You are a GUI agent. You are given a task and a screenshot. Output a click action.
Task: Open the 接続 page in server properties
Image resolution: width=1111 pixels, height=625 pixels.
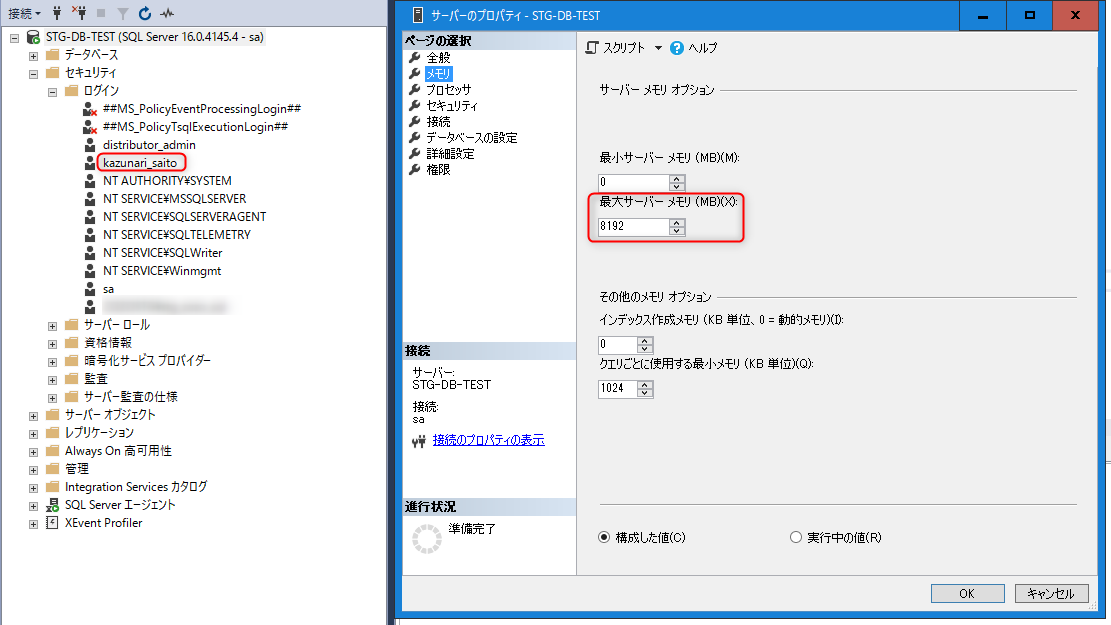click(x=438, y=122)
